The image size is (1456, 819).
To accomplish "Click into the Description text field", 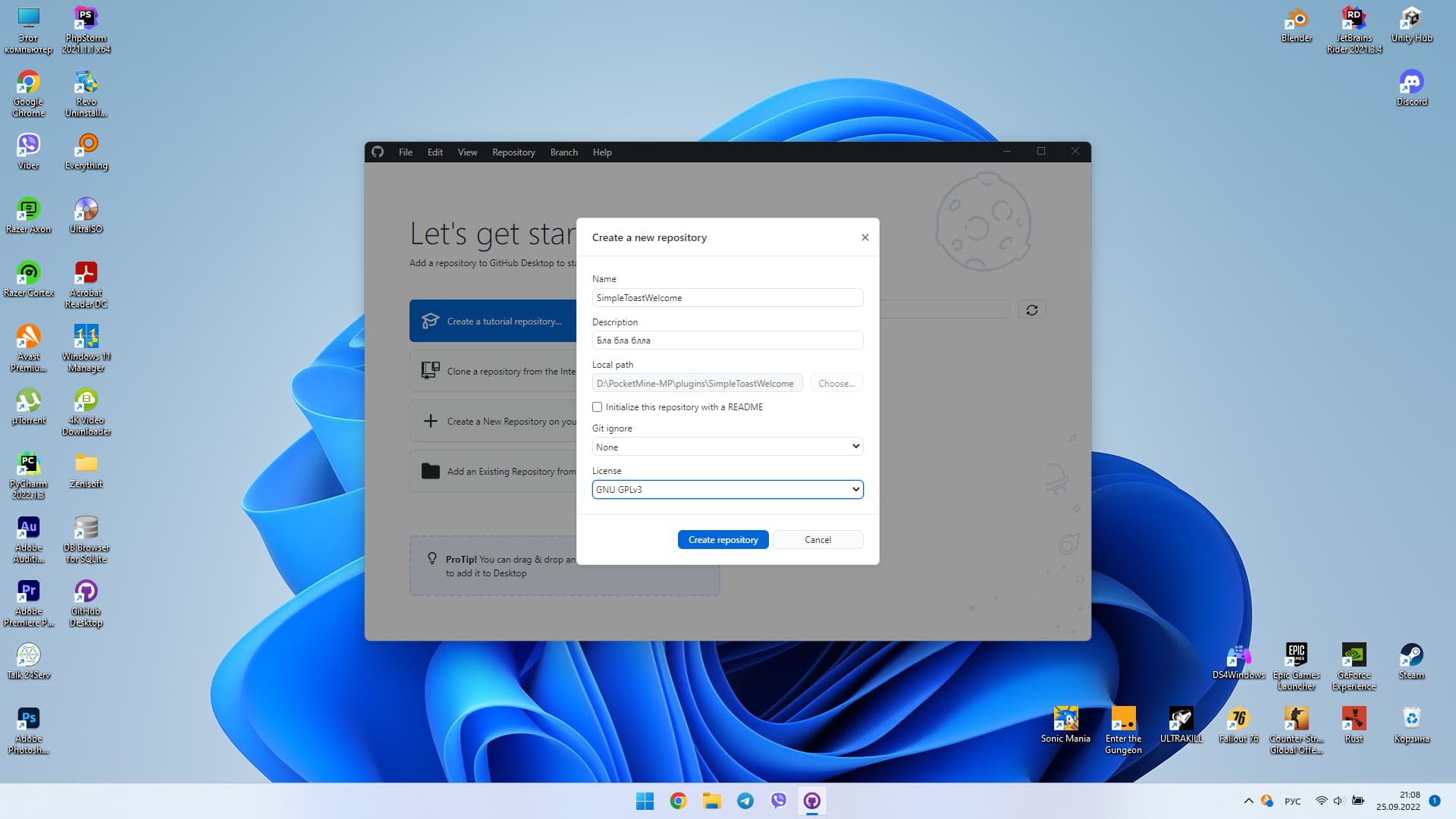I will 726,340.
